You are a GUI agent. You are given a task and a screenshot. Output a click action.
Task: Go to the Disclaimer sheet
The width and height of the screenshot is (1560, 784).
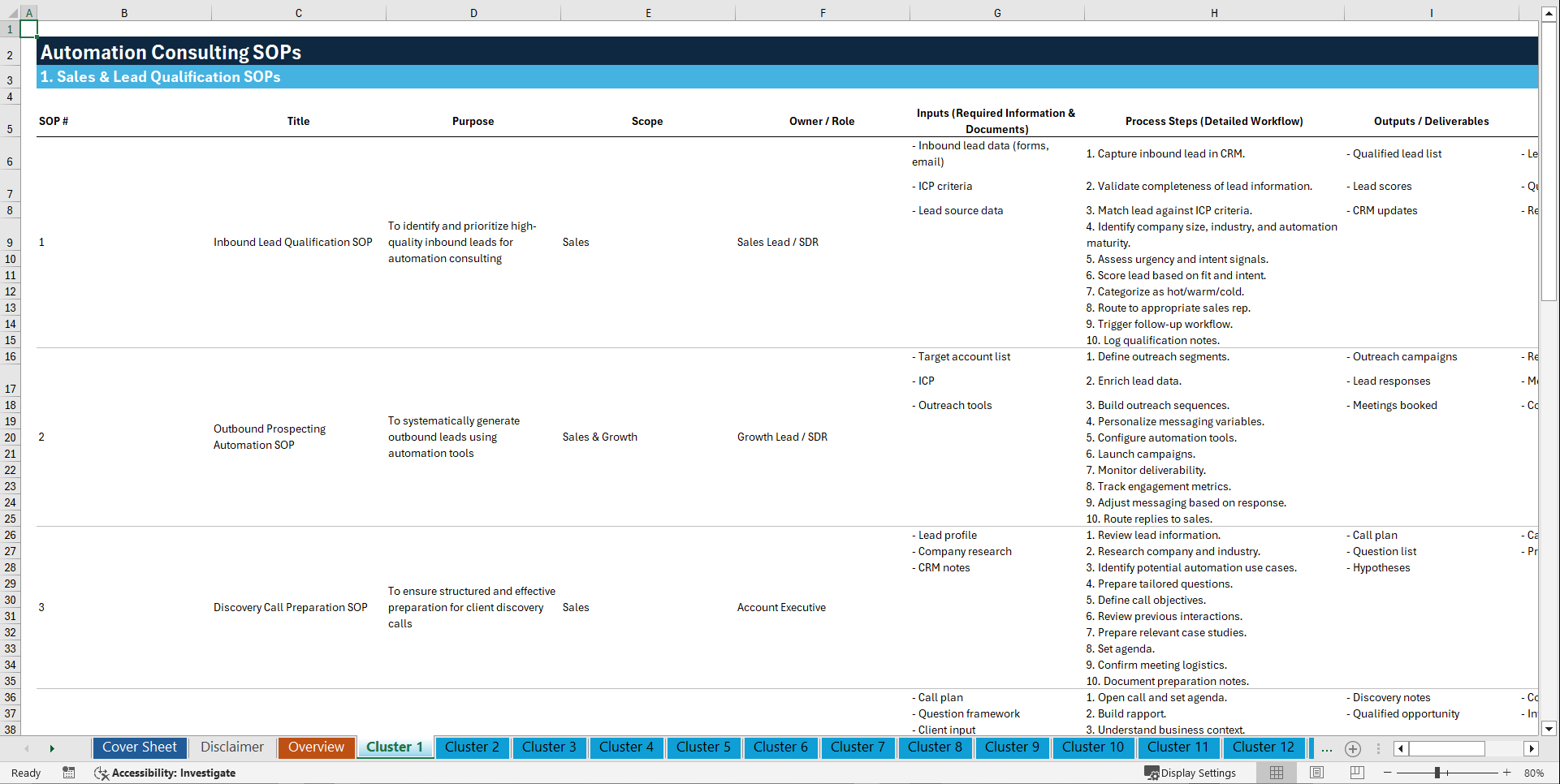231,747
